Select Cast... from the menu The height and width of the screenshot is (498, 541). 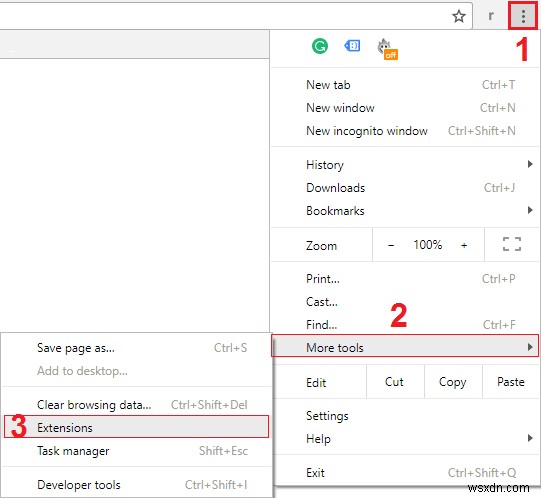click(405, 302)
